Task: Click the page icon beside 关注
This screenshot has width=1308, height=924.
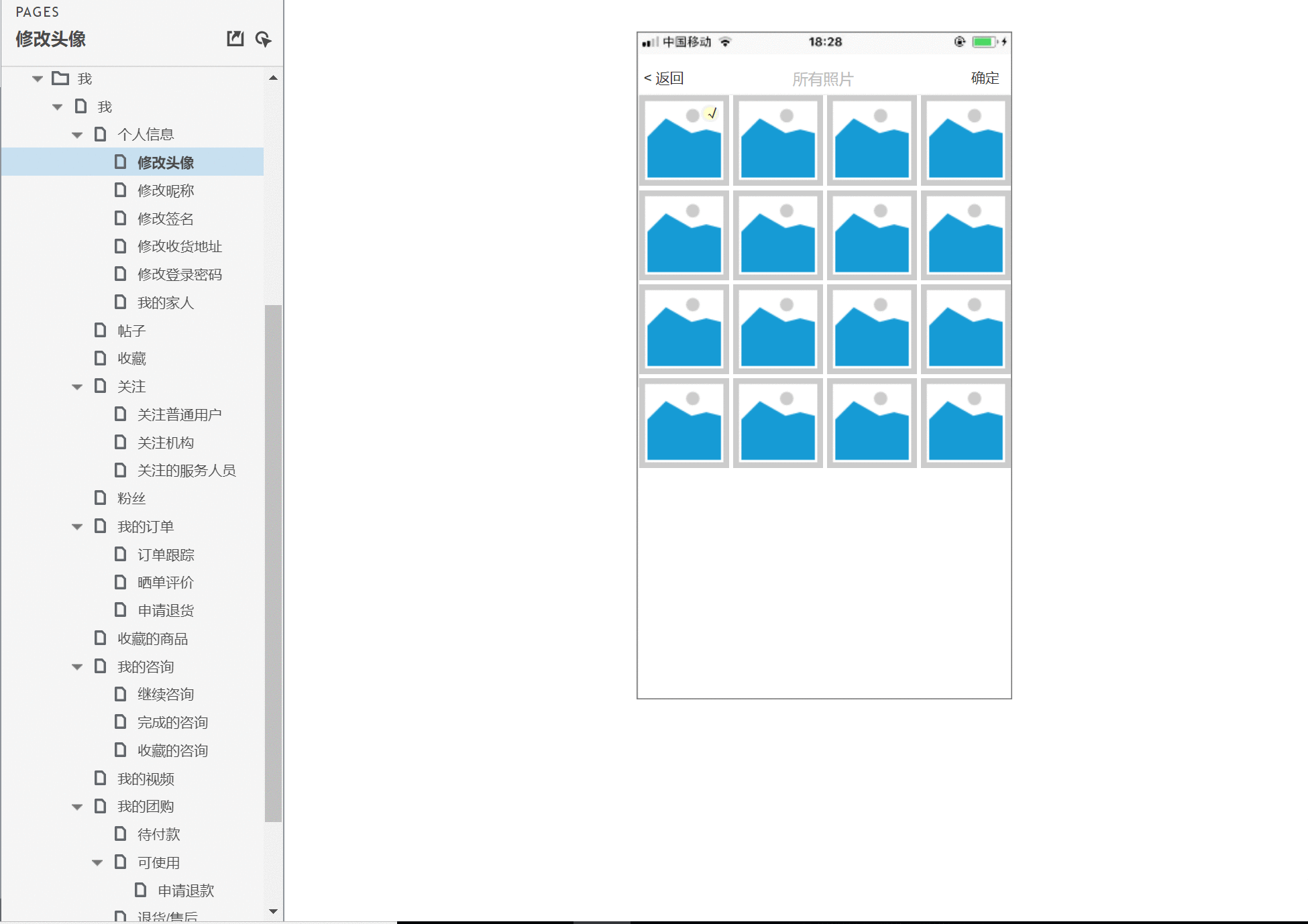Action: [x=101, y=386]
